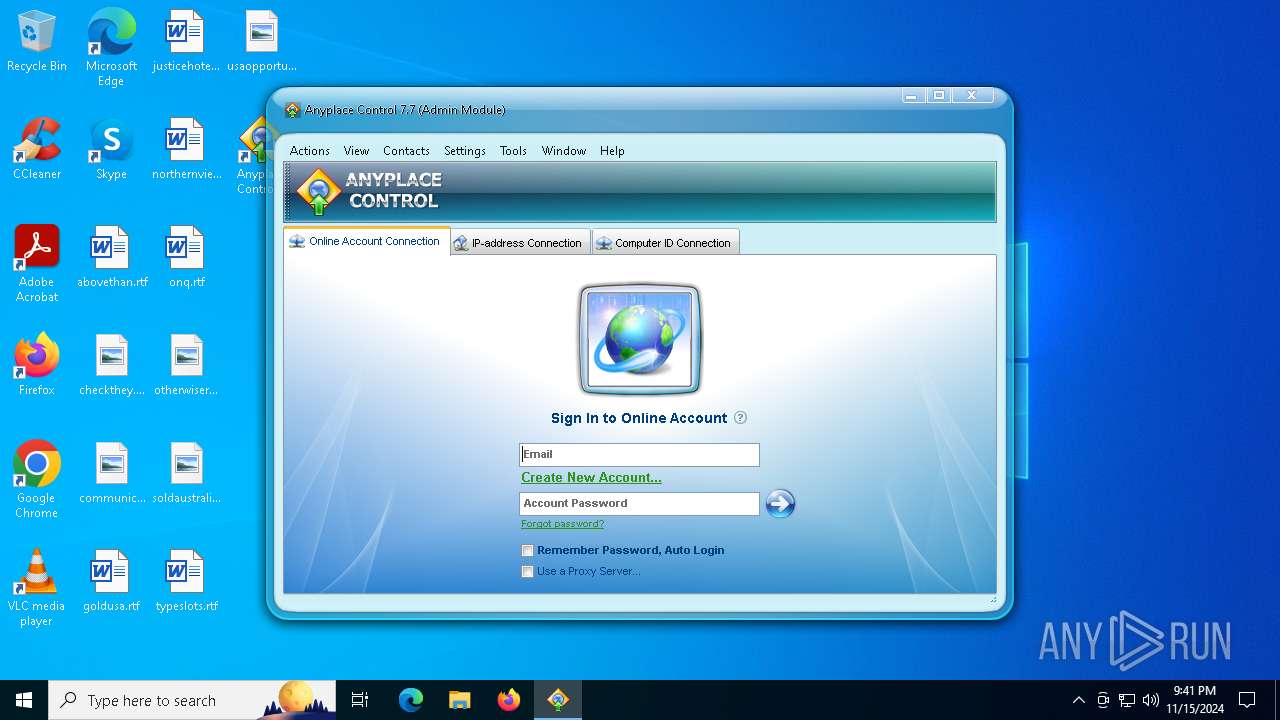
Task: Open Google Chrome desktop shortcut
Action: (37, 480)
